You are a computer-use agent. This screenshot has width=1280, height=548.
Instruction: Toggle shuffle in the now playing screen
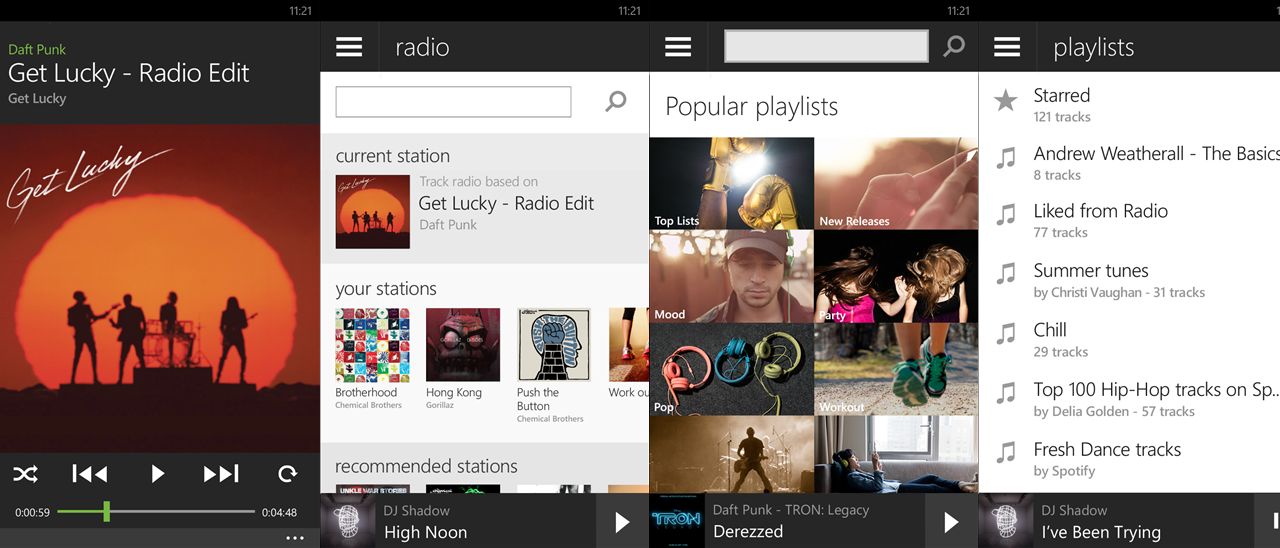(25, 474)
